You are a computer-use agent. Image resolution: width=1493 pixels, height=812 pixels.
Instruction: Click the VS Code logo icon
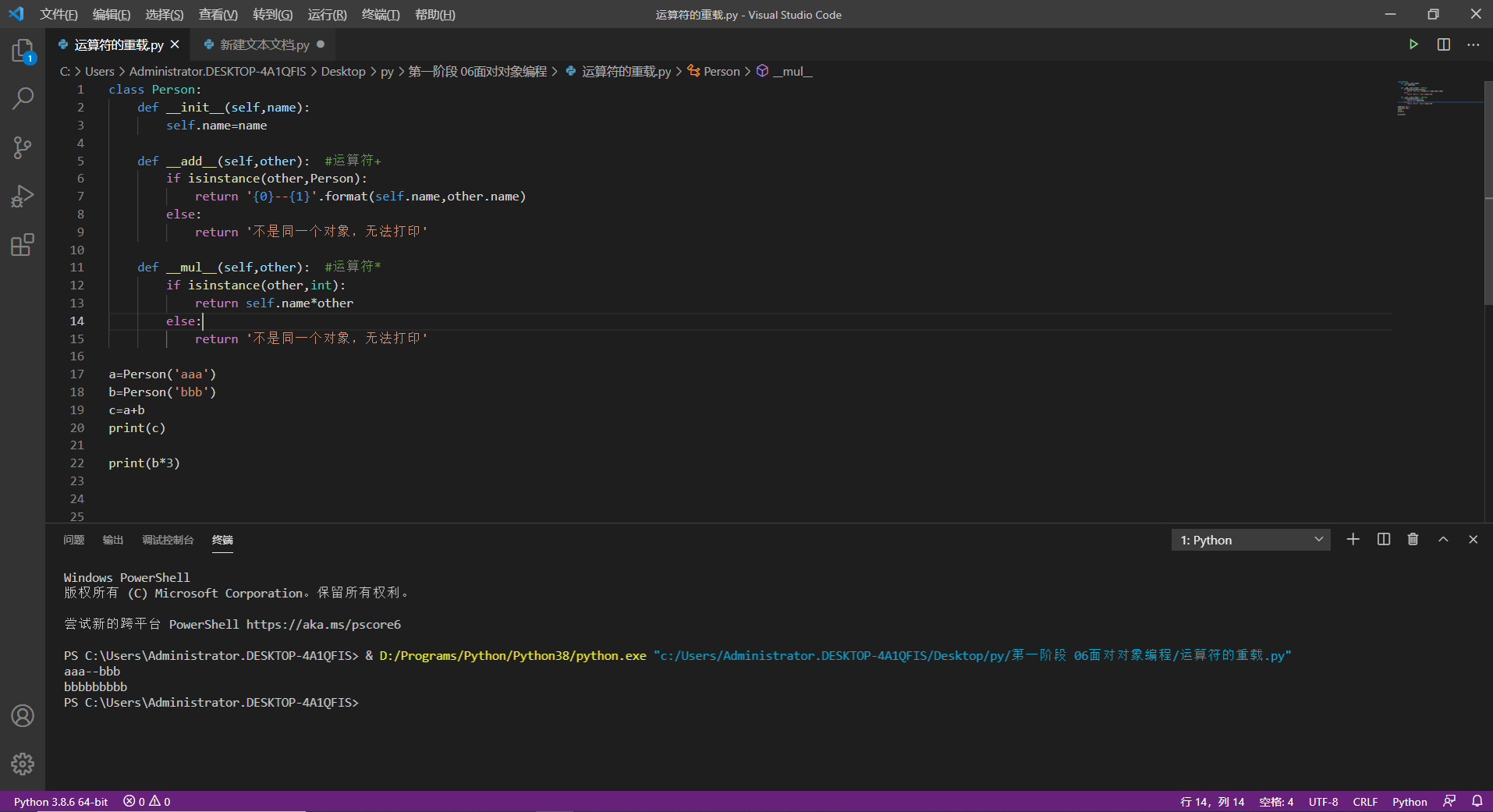16,14
